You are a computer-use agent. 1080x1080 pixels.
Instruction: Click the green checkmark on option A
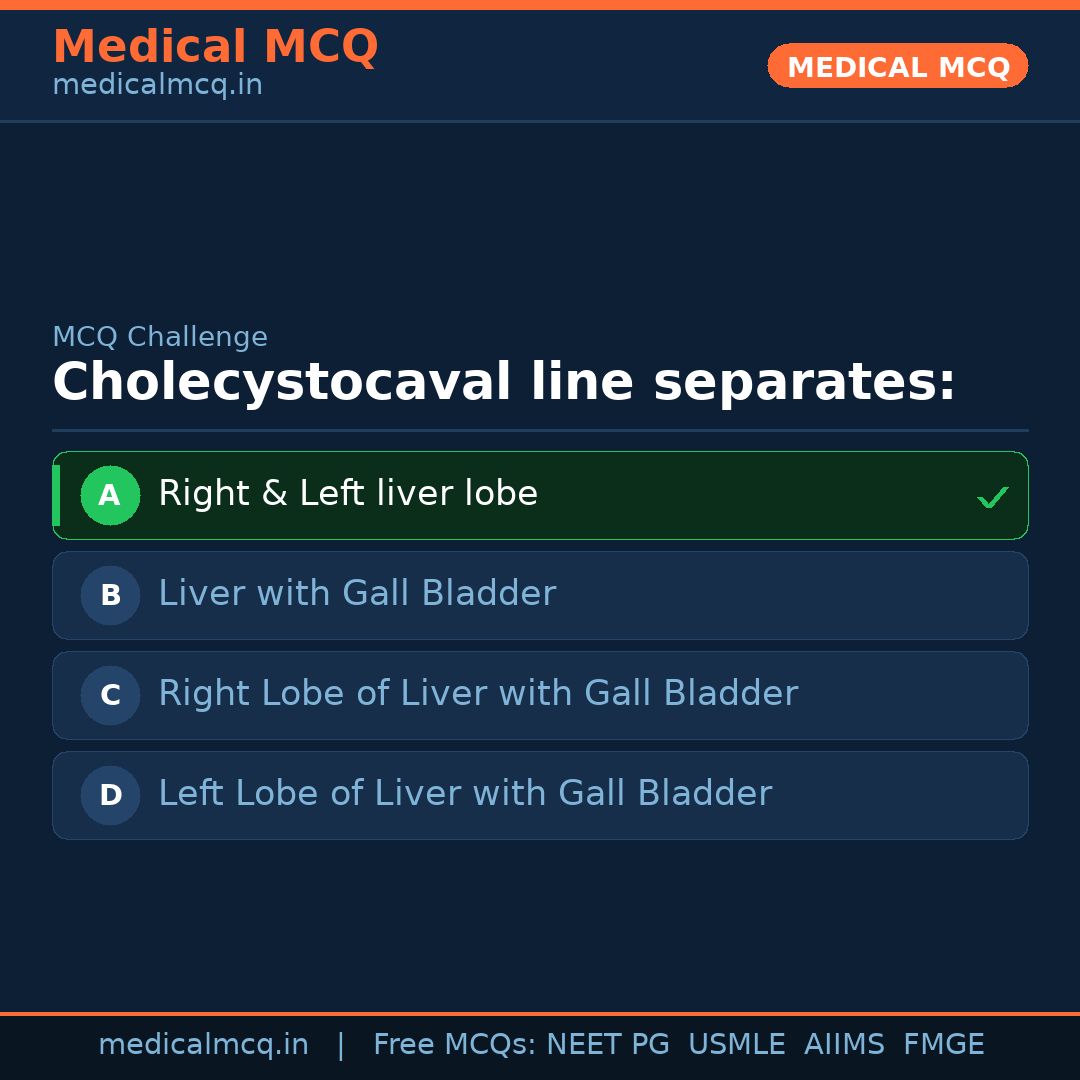[x=992, y=497]
